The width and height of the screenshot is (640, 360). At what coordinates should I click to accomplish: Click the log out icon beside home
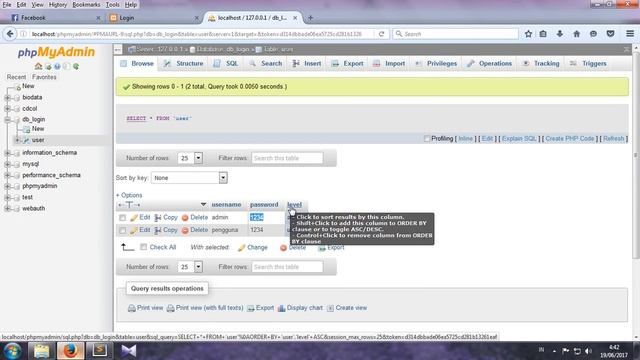(48, 66)
